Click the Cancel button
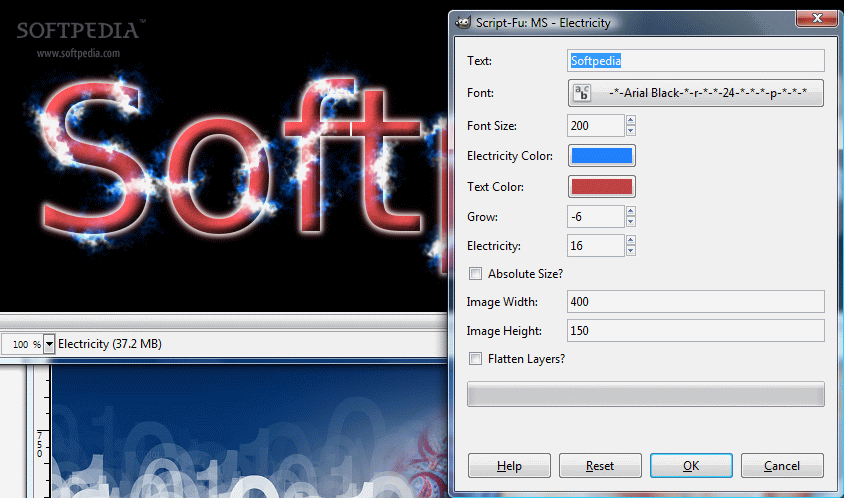This screenshot has height=498, width=844. [x=782, y=466]
